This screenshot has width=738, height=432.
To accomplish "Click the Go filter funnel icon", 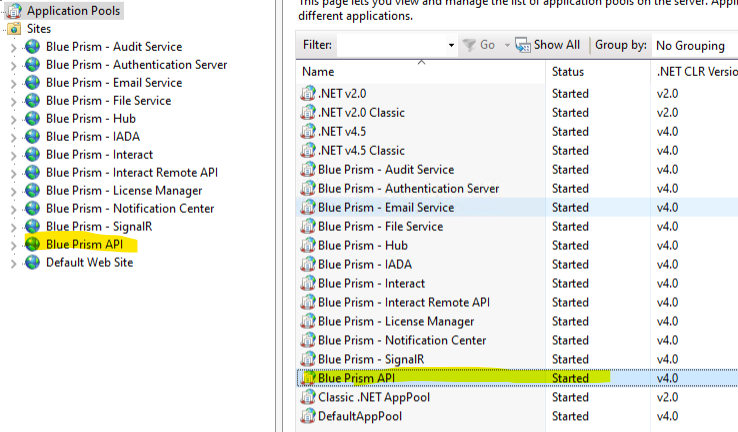I will coord(469,45).
